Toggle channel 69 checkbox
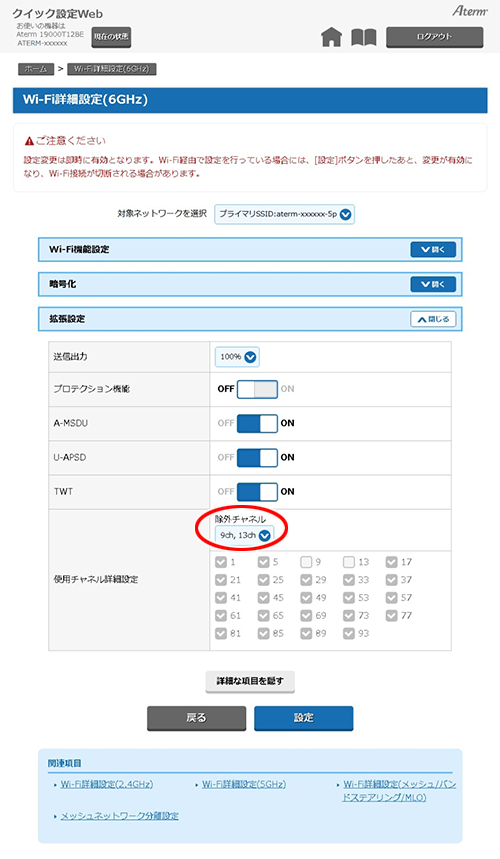The image size is (500, 859). coord(306,616)
